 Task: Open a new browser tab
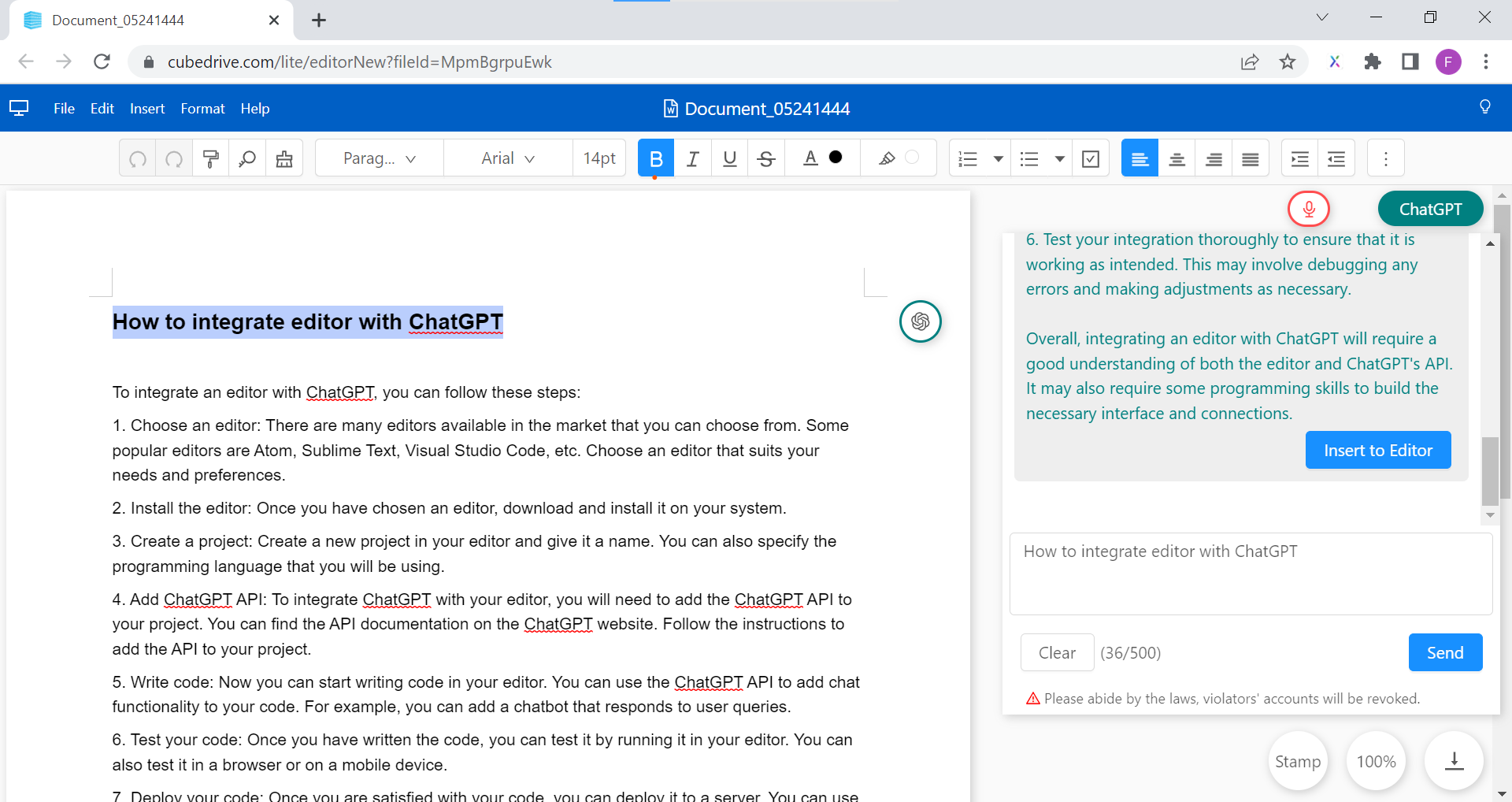[319, 20]
